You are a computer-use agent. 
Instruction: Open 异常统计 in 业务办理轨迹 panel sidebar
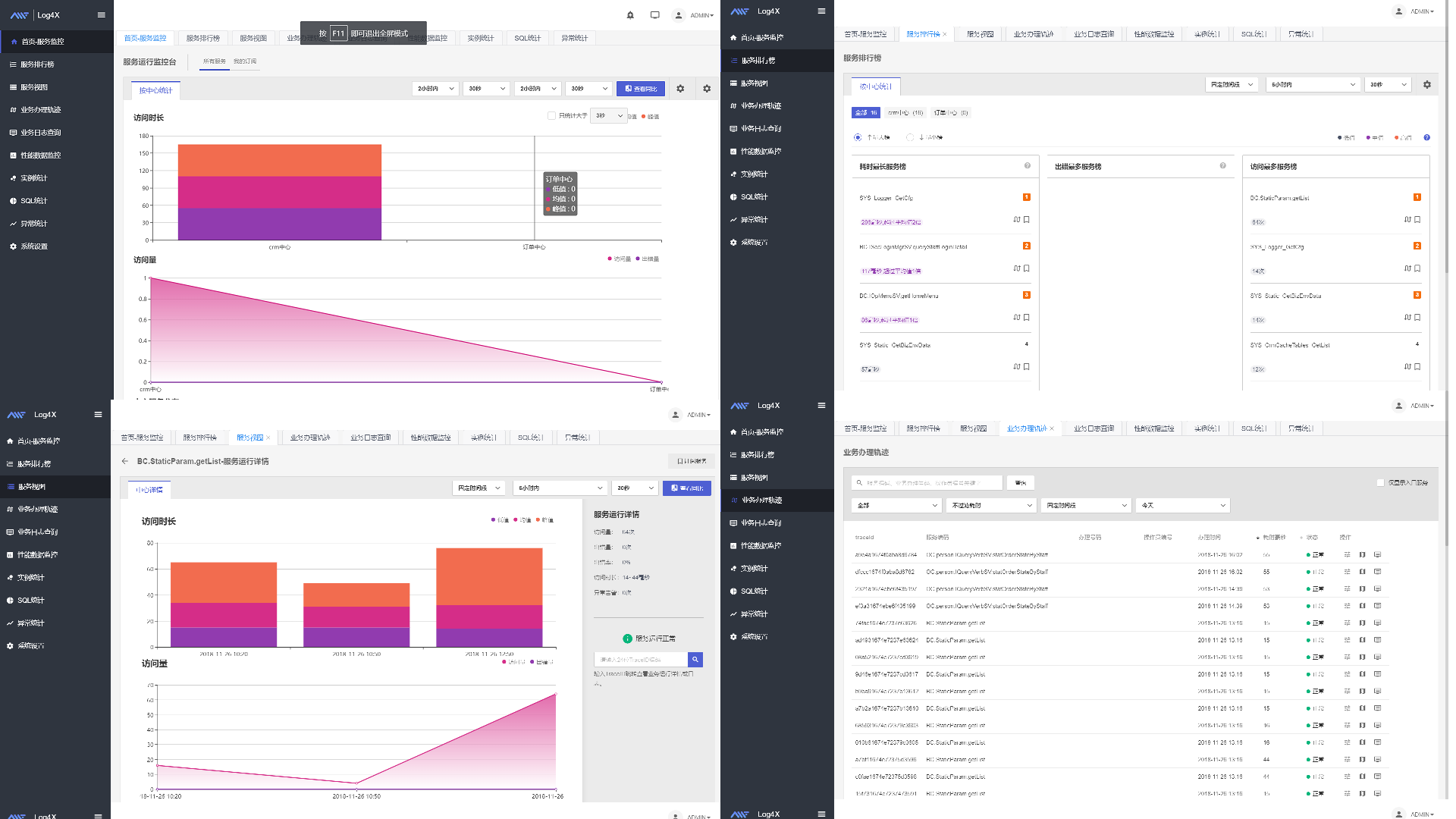coord(755,614)
